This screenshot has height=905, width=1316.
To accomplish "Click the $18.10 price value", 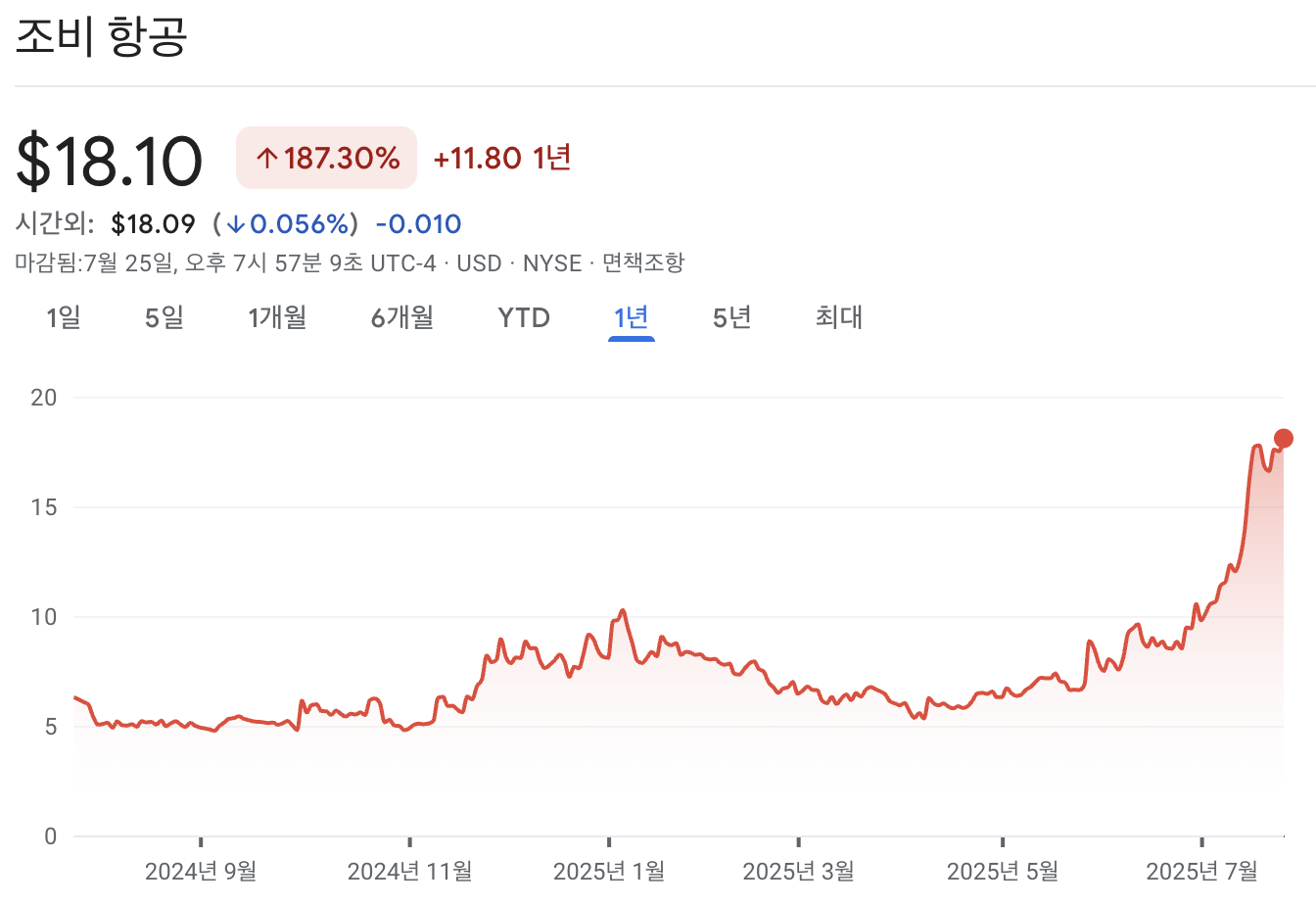I will [x=108, y=159].
